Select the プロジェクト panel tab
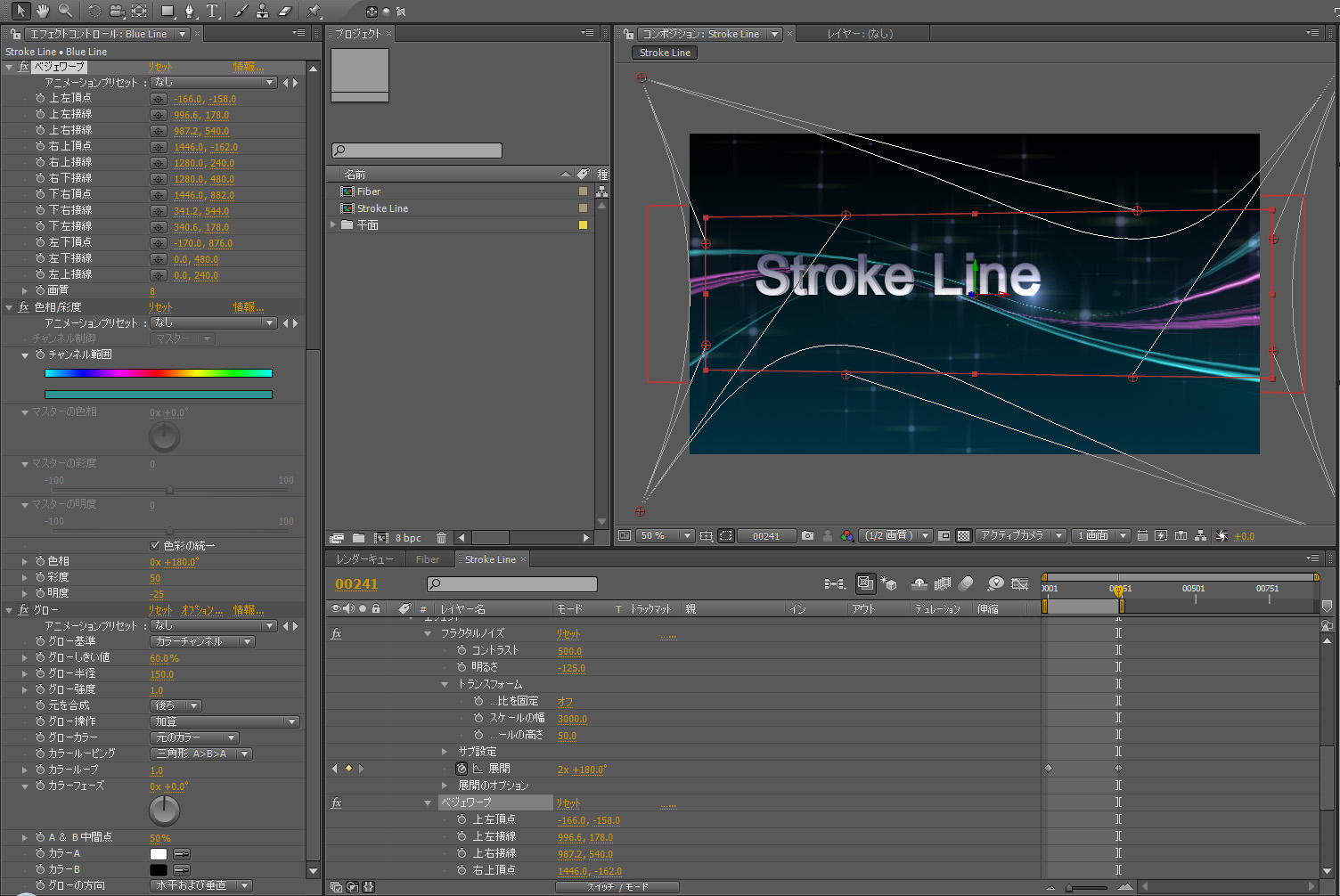Image resolution: width=1340 pixels, height=896 pixels. pos(358,34)
